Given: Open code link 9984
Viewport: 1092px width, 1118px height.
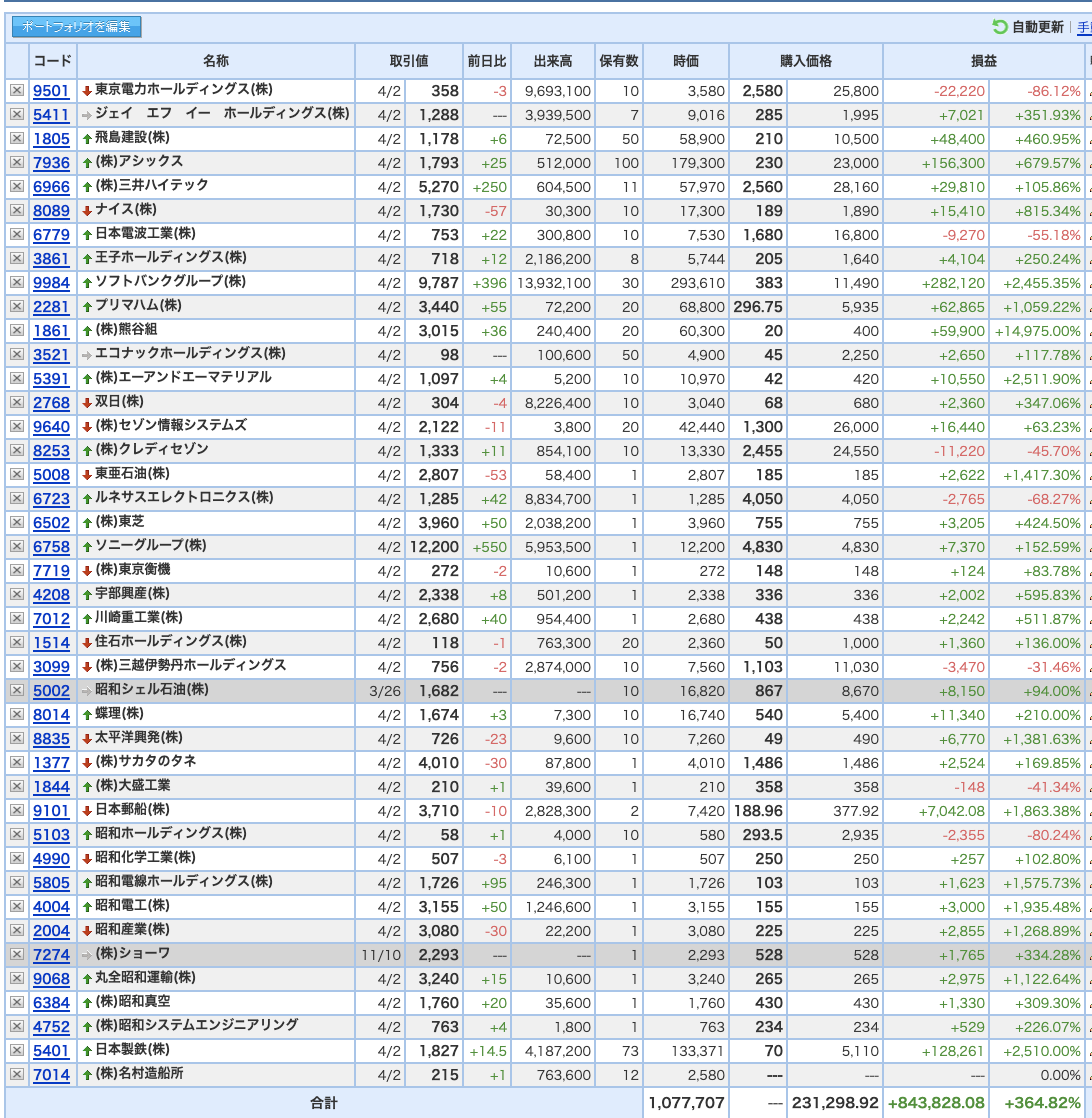Looking at the screenshot, I should tap(51, 282).
